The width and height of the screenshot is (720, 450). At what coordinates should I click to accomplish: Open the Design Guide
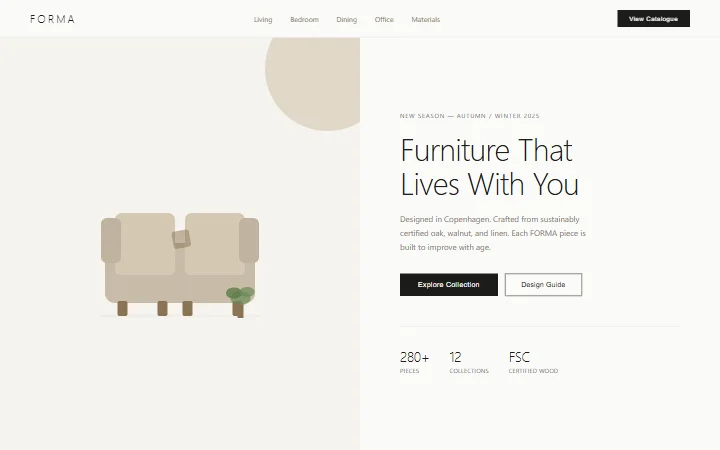click(543, 285)
